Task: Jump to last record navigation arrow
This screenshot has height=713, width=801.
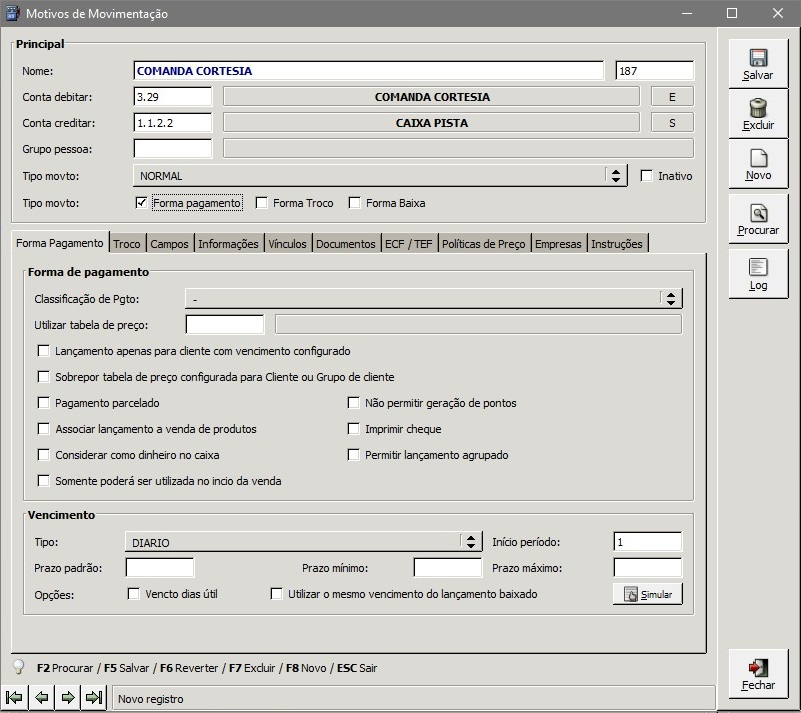Action: click(94, 697)
